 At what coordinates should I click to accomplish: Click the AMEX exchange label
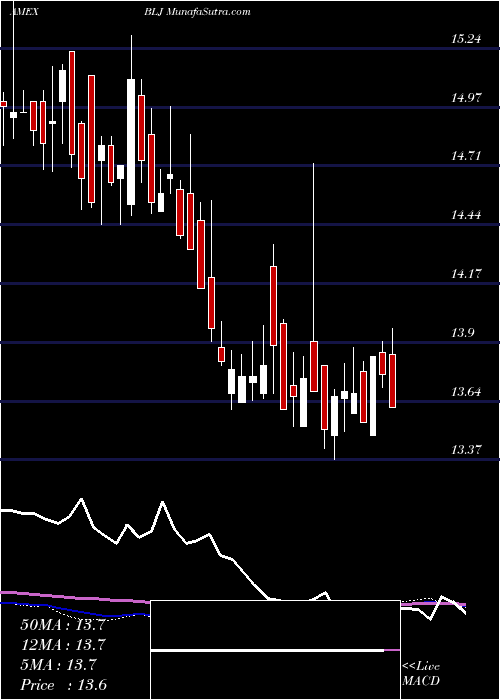point(23,12)
